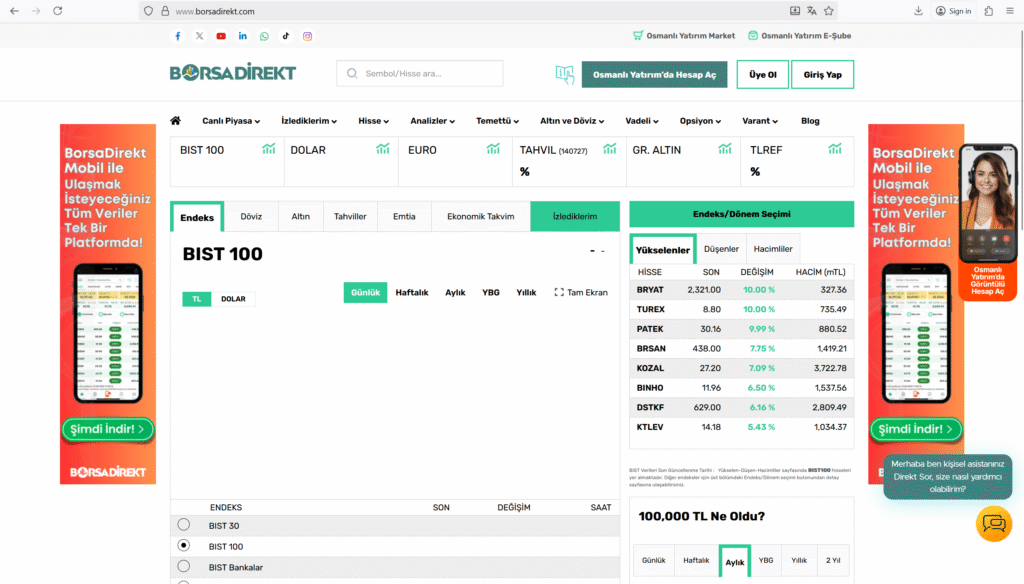Open the Altın ve Döviz dropdown
Viewport: 1024px width, 584px height.
click(x=572, y=121)
